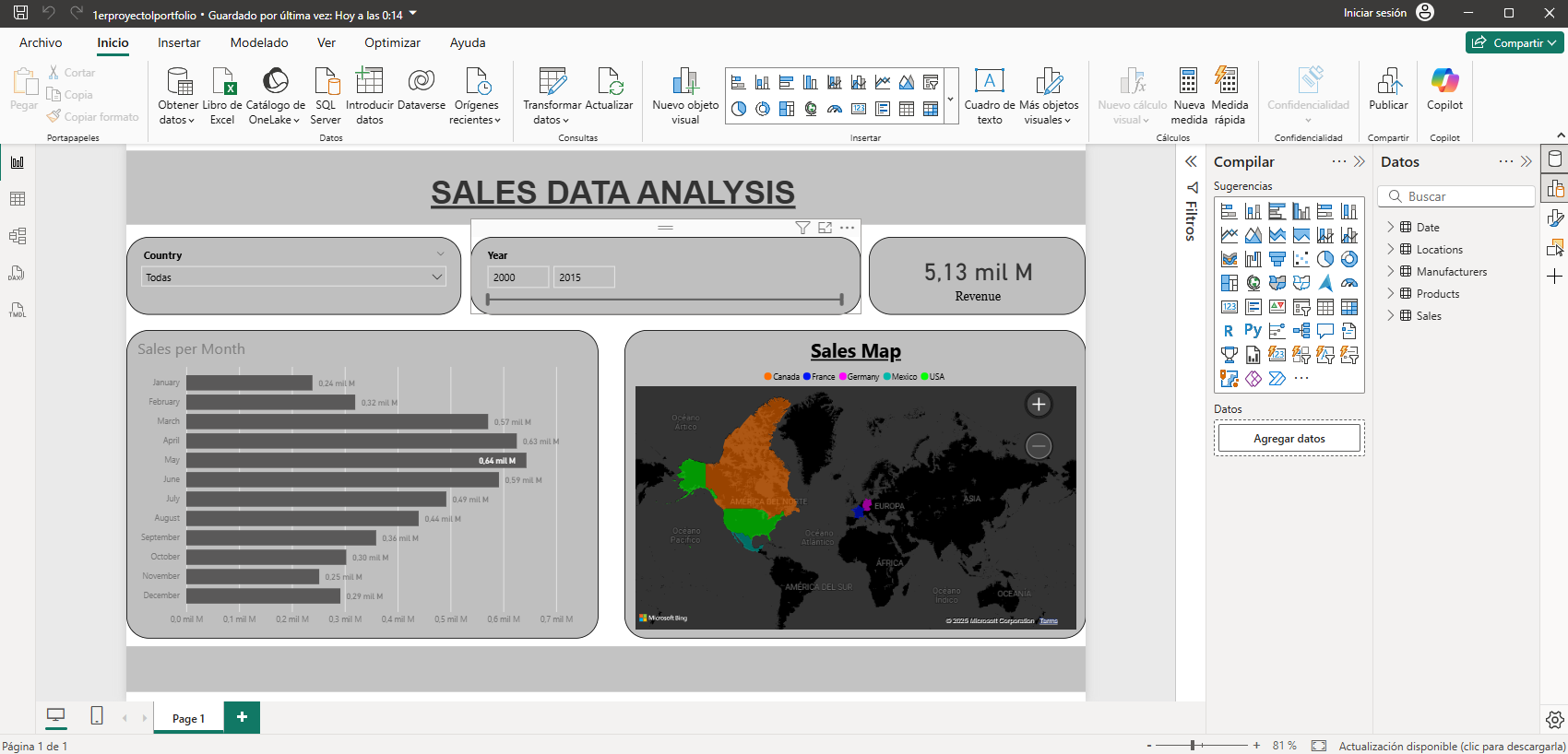This screenshot has height=754, width=1568.
Task: Click the gauge icon in ribbon gallery
Action: tap(835, 109)
